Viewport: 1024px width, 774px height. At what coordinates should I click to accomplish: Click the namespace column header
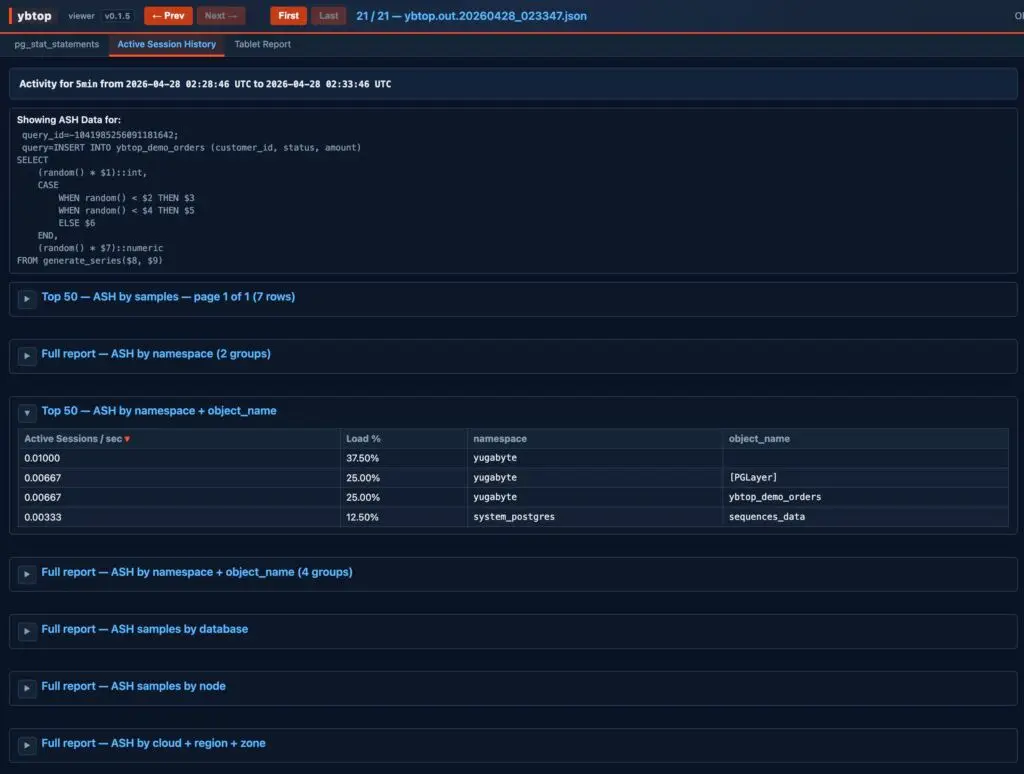point(500,439)
